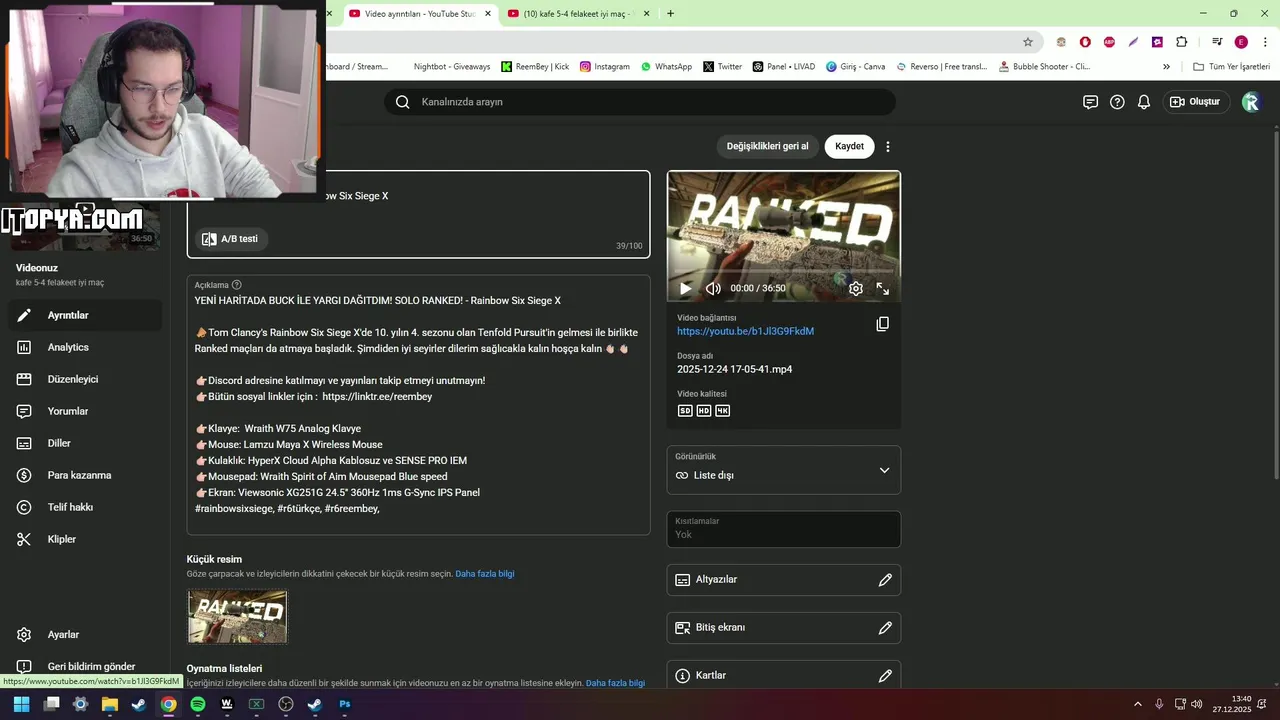The height and width of the screenshot is (720, 1280).
Task: Select the RANKED small thumbnail image
Action: (237, 617)
